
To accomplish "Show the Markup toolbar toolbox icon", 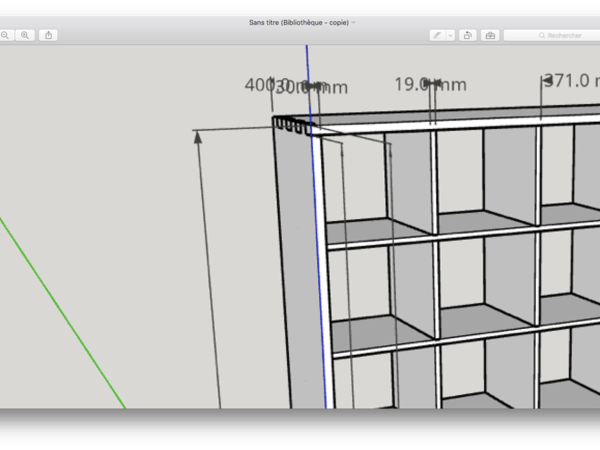I will 490,35.
